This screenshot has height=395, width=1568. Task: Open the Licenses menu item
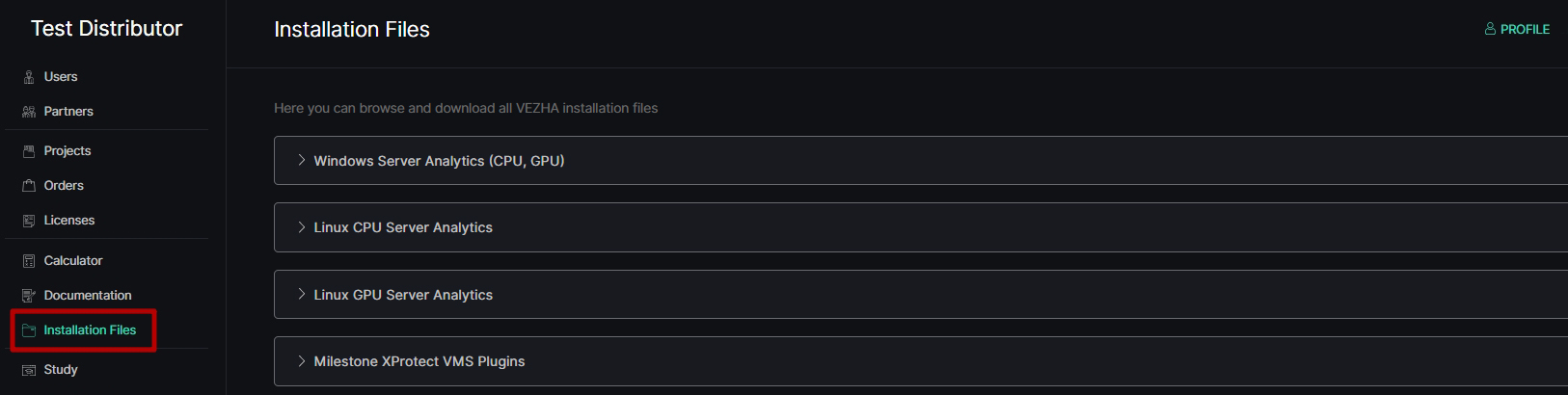[69, 221]
